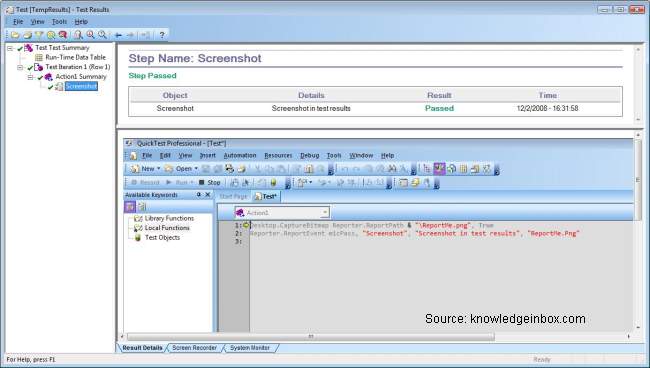Image resolution: width=650 pixels, height=368 pixels.
Task: Click the Stop button in the QuickTest screenshot
Action: click(x=210, y=182)
